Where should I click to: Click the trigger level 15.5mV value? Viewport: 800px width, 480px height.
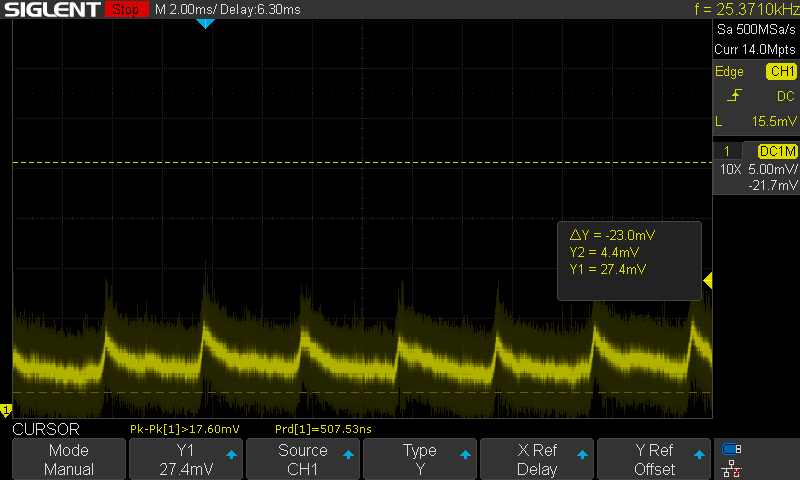click(x=774, y=121)
